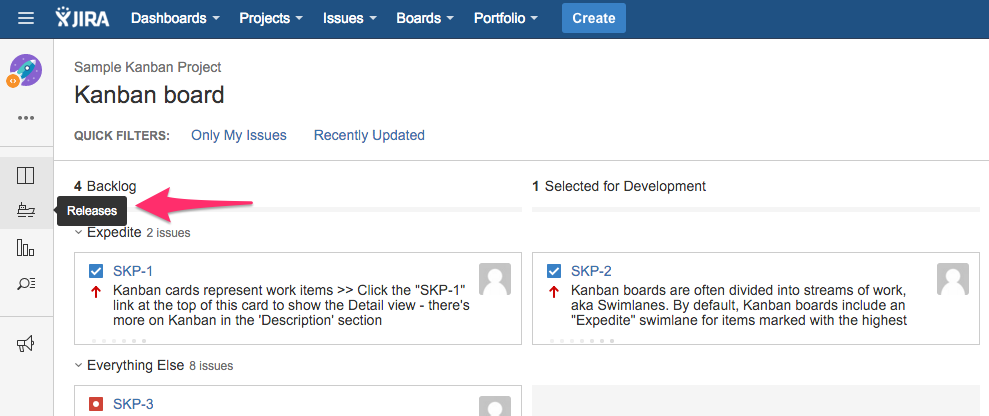Click the SKP-2 assignee avatar
989x416 pixels.
tap(953, 279)
